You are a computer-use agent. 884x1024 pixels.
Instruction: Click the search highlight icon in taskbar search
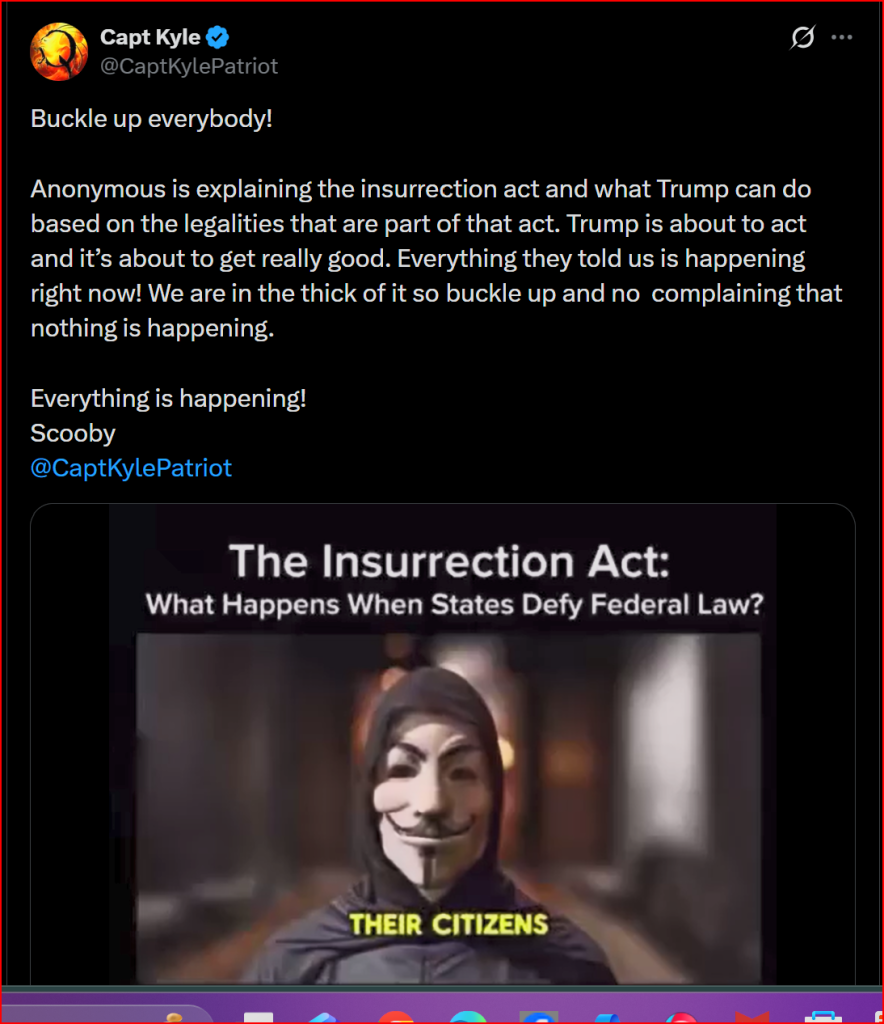tap(174, 1017)
